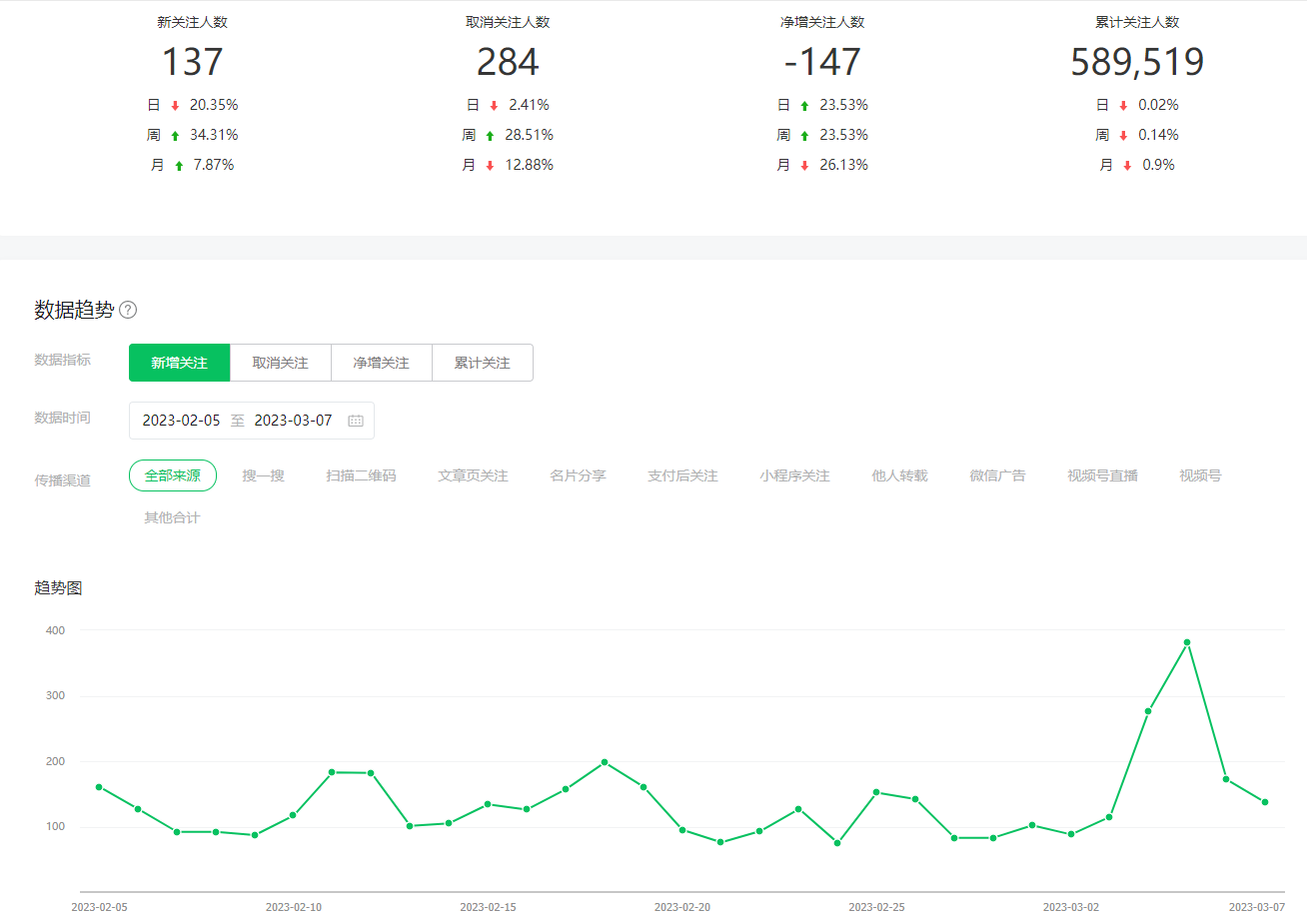
Task: Choose the 其他合计 channel filter
Action: [x=172, y=517]
